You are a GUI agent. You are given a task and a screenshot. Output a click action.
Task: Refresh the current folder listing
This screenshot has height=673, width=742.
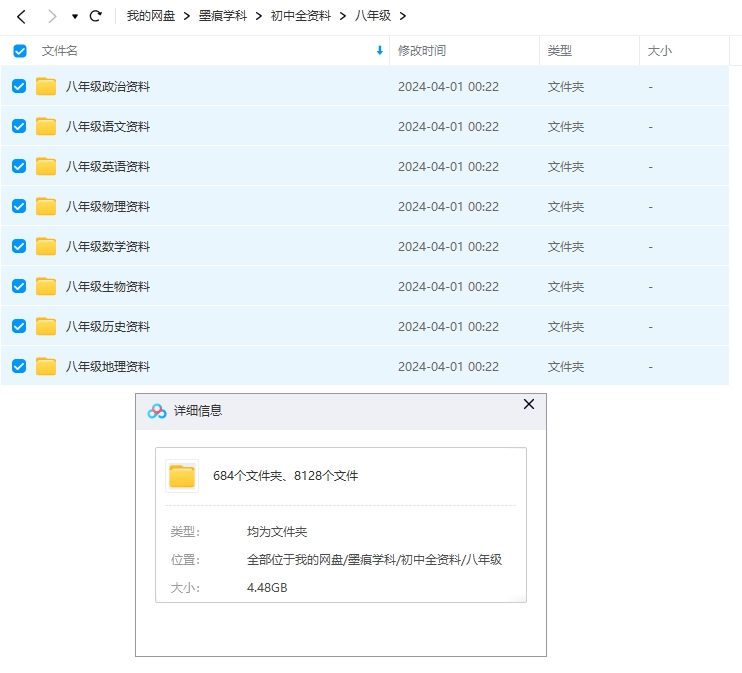[x=96, y=16]
